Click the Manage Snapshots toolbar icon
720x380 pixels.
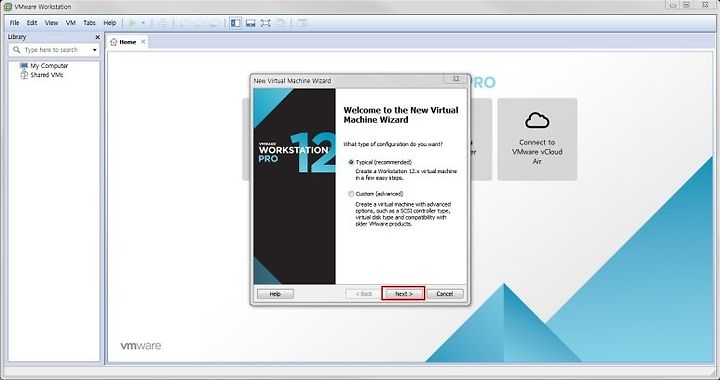[214, 23]
